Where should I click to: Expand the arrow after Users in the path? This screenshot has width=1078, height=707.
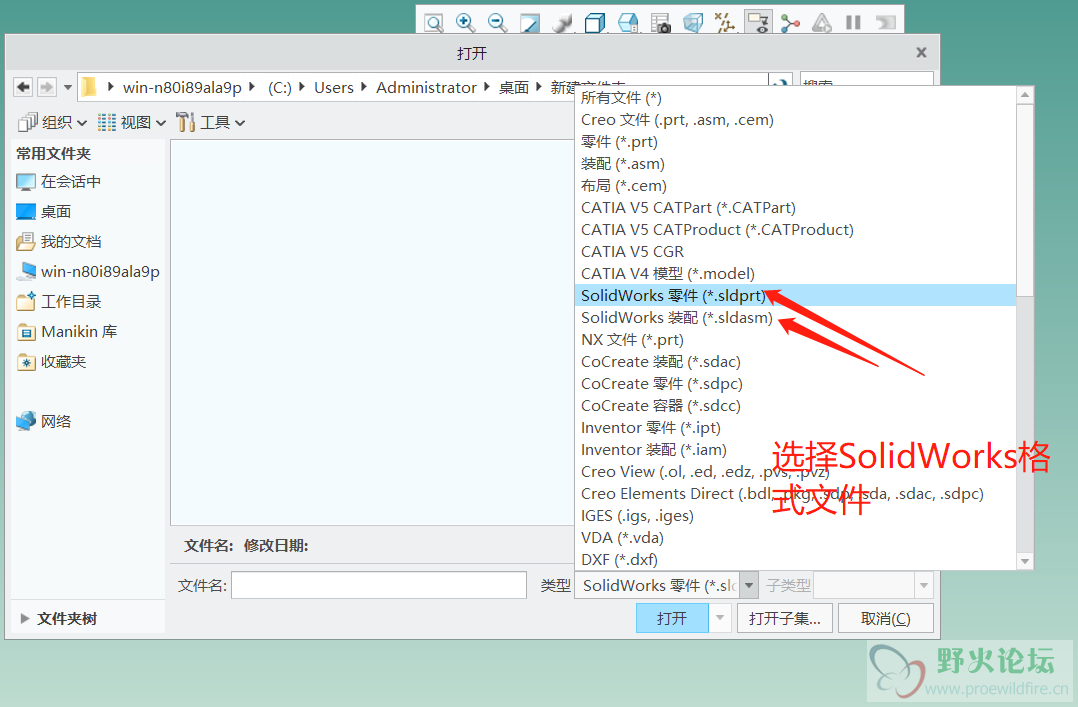click(364, 87)
